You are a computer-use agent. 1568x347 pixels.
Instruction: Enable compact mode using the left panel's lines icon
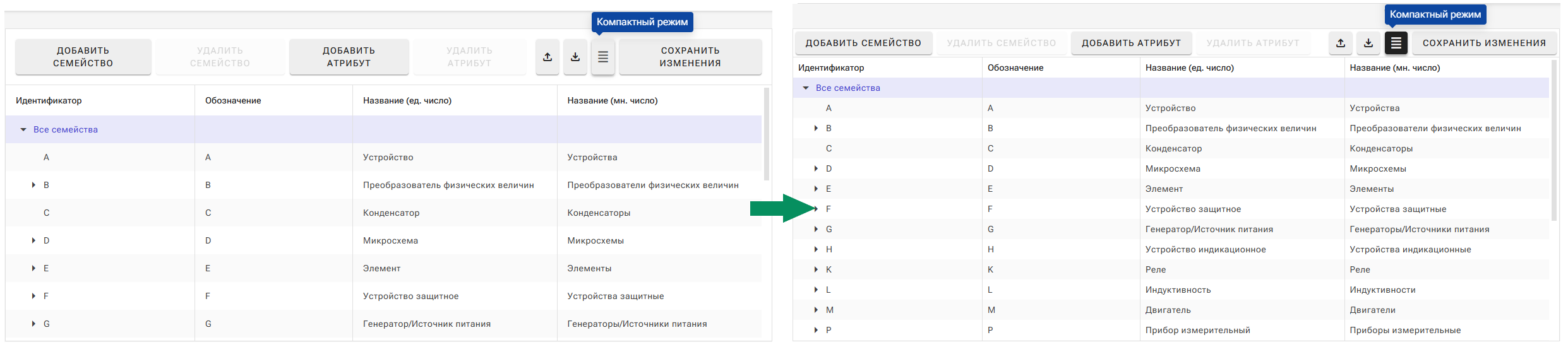click(x=603, y=57)
